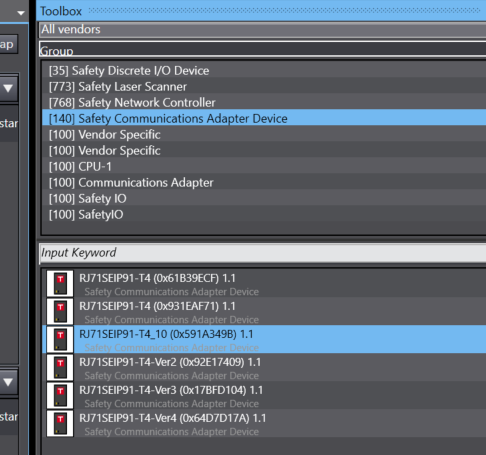Select group [100] Communications Adapter
Image resolution: width=486 pixels, height=455 pixels.
(264, 182)
